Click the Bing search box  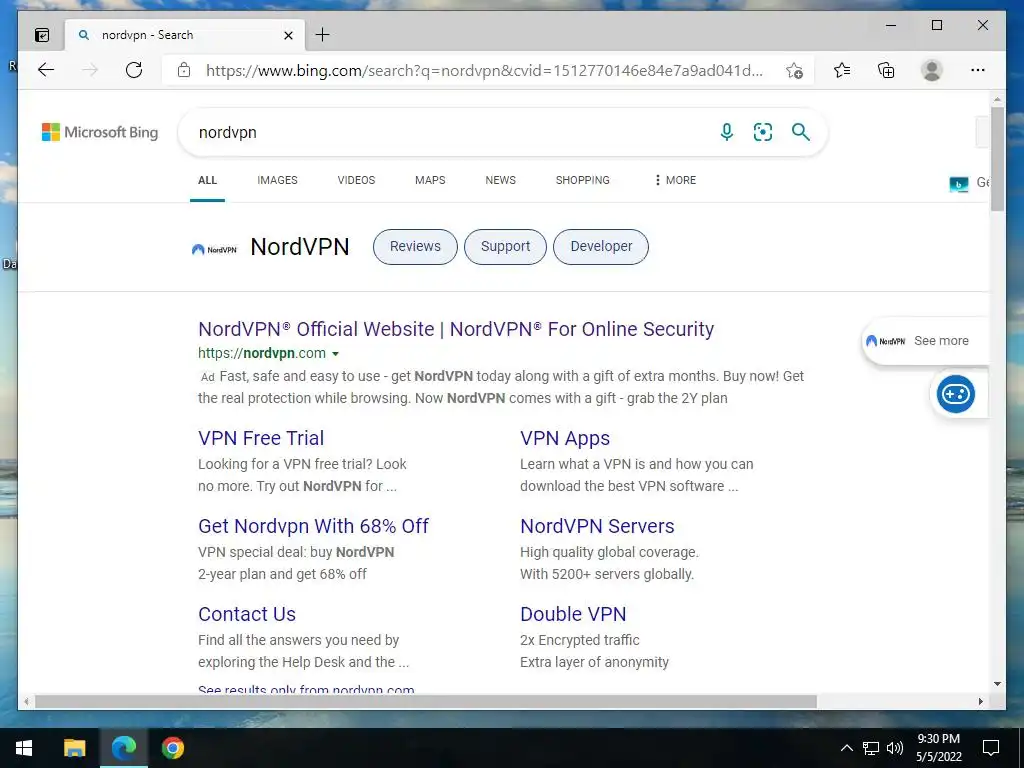[451, 133]
